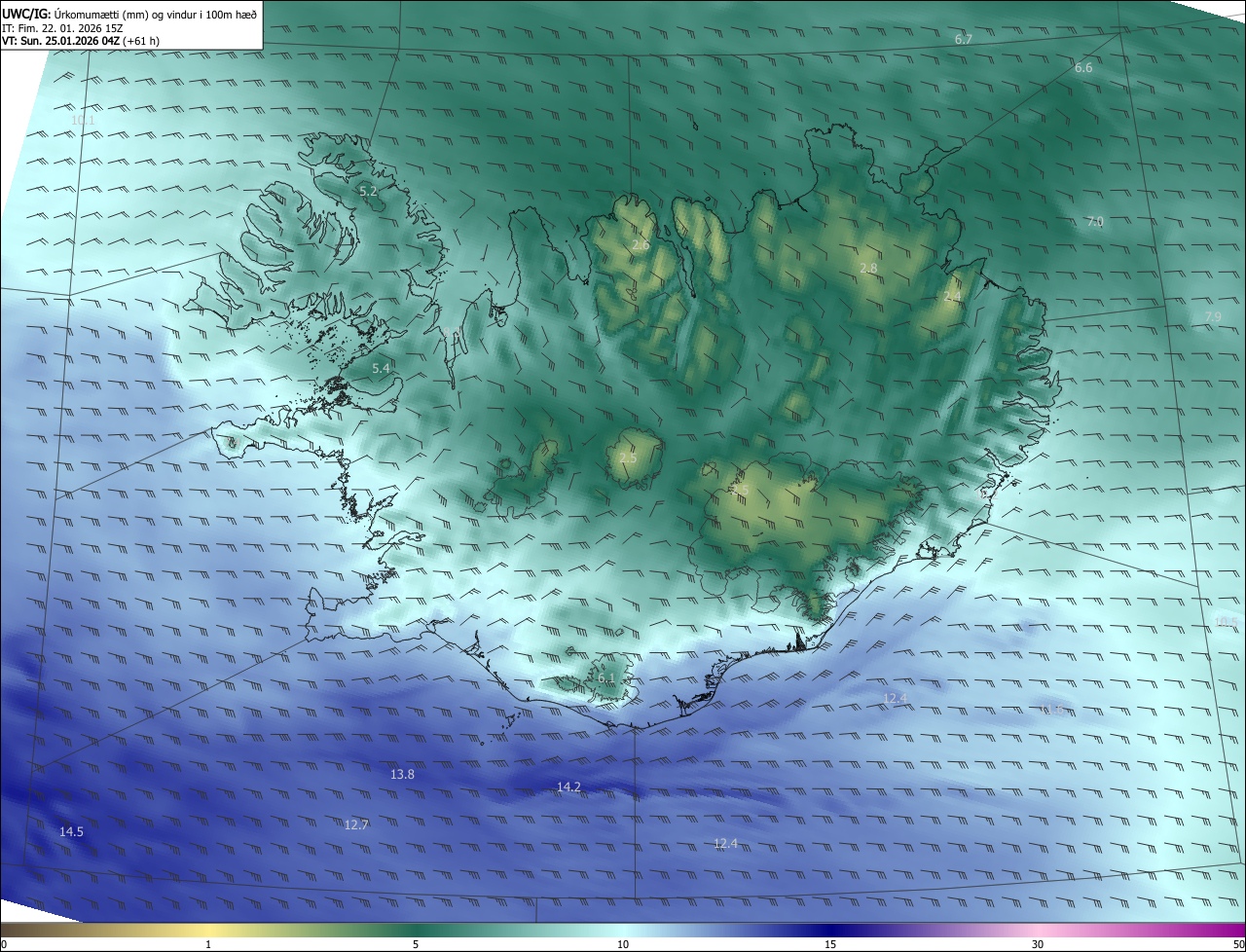Click the 10.5 value label
1246x952 pixels.
pos(1227,623)
